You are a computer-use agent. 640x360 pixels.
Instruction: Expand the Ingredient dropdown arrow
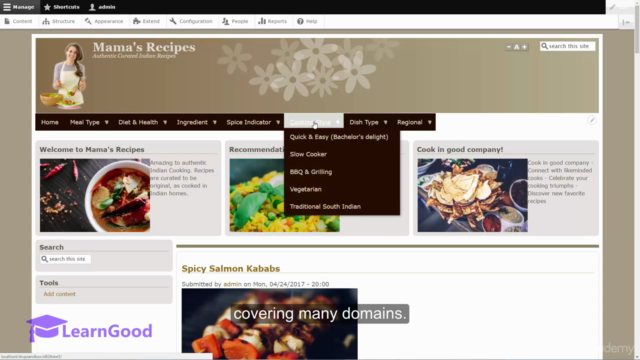[x=215, y=122]
